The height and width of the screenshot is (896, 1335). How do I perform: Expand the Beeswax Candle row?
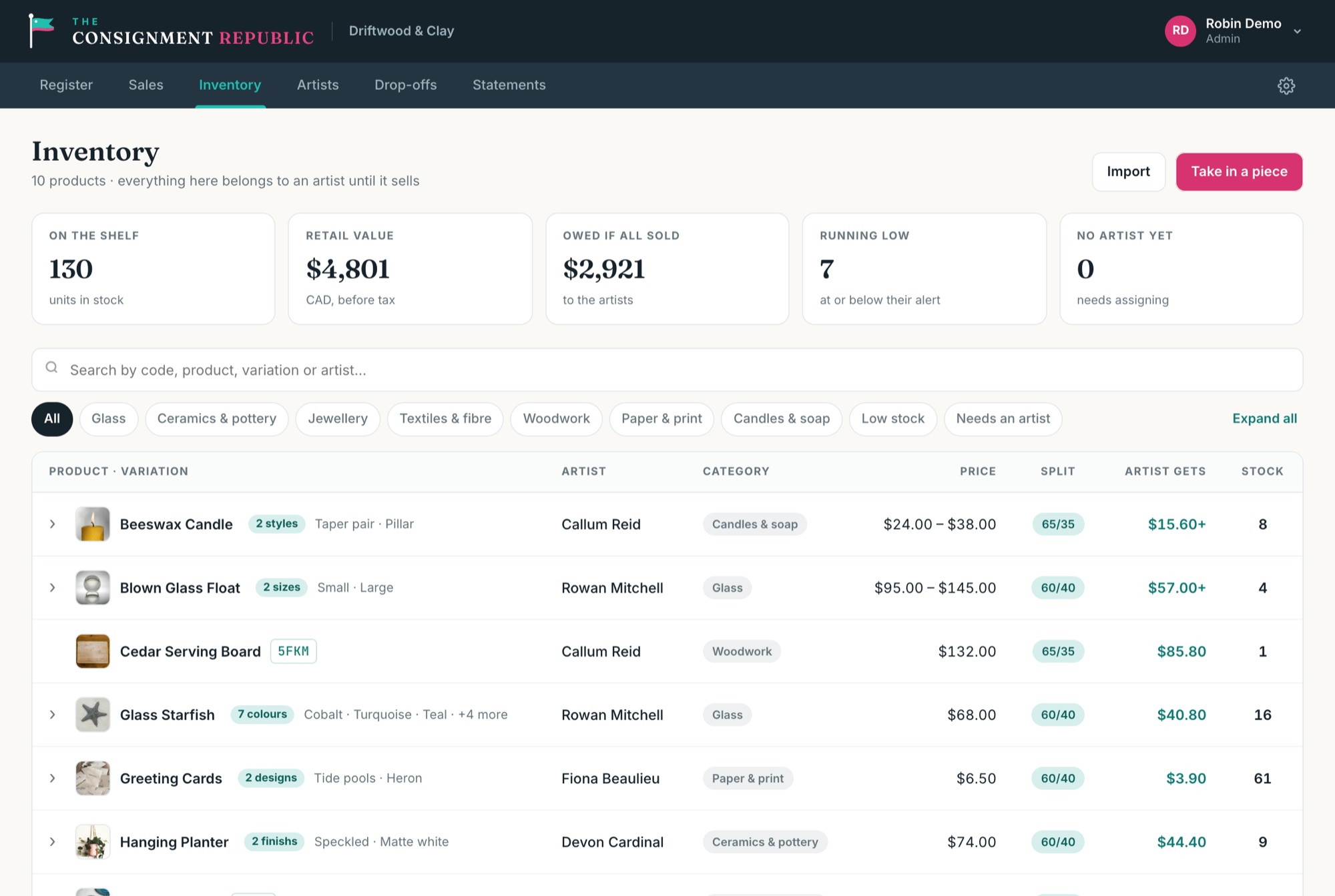coord(52,524)
